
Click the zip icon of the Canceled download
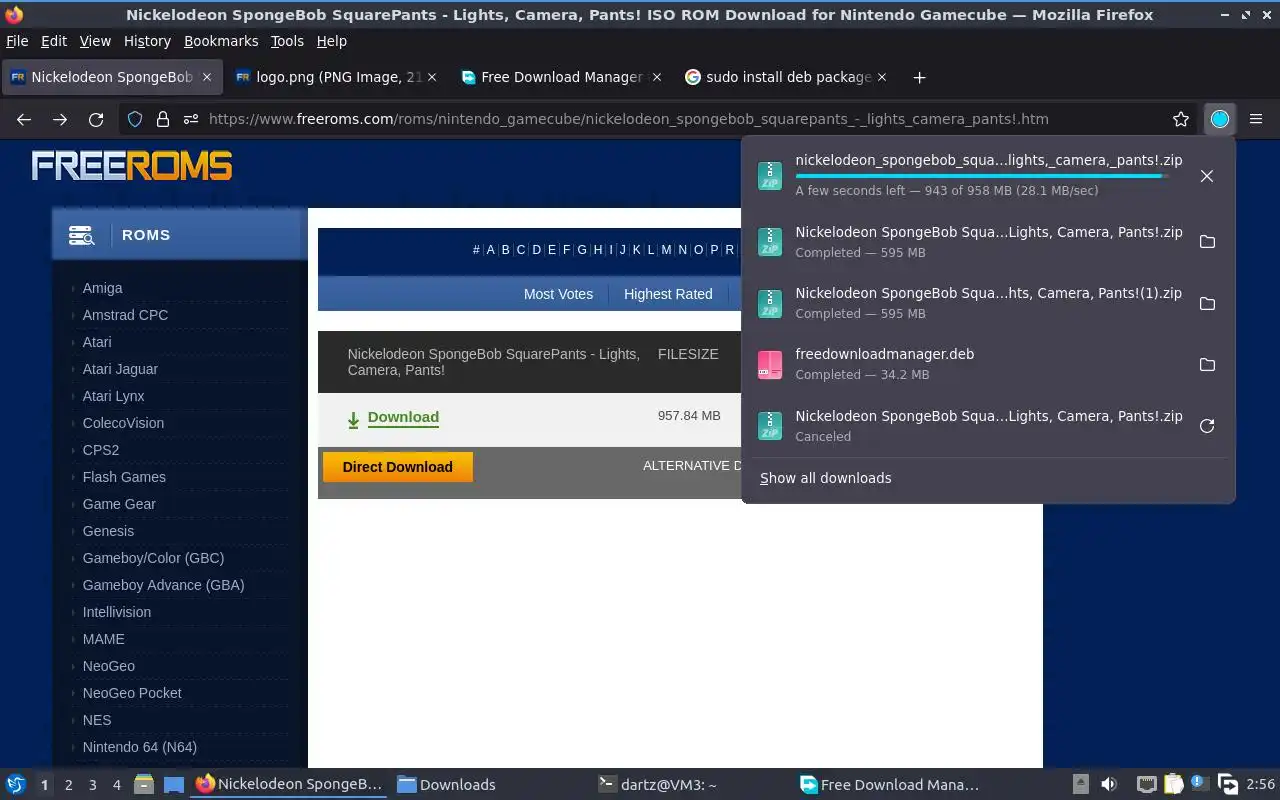coord(770,426)
